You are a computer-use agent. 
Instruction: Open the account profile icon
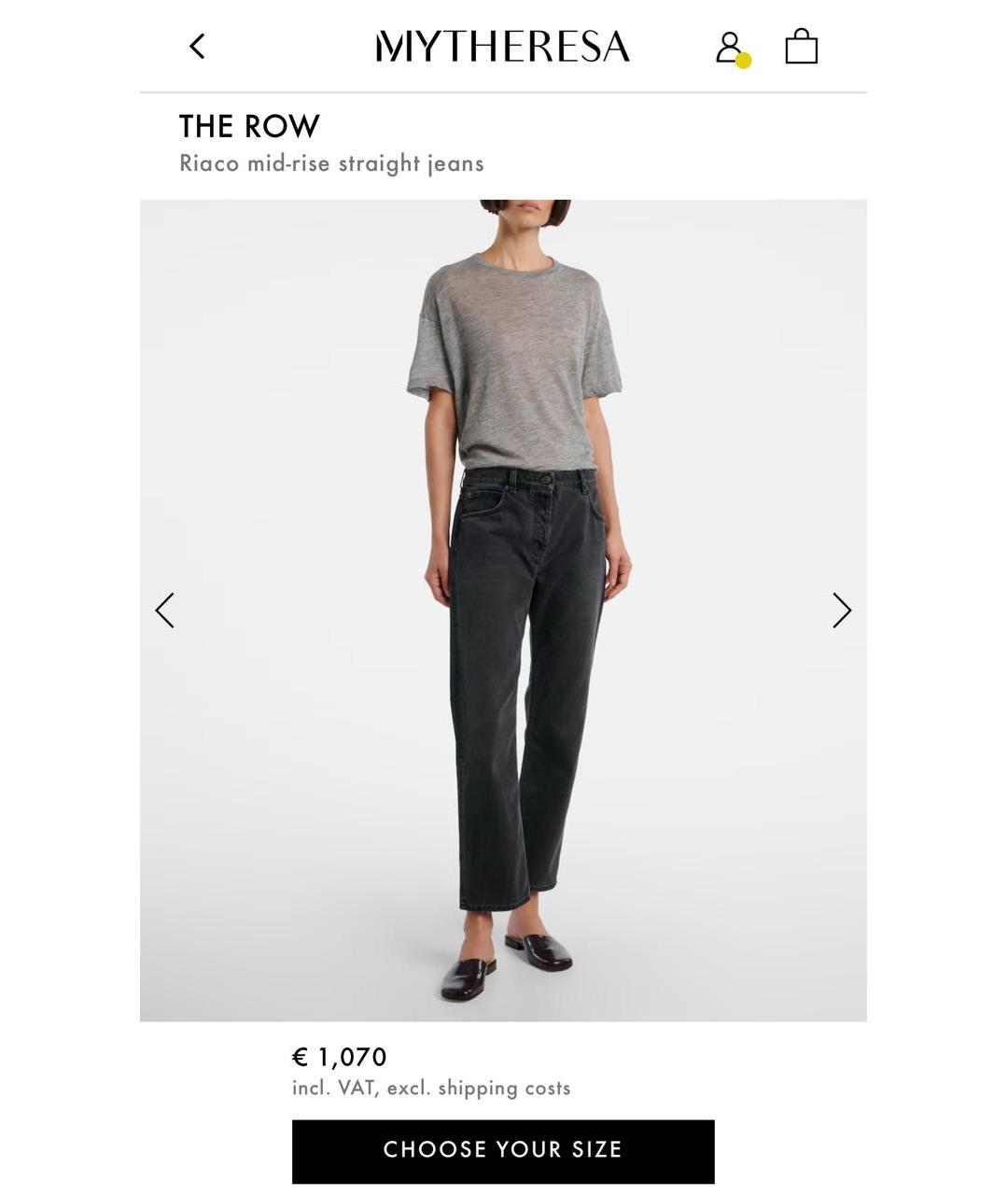728,47
